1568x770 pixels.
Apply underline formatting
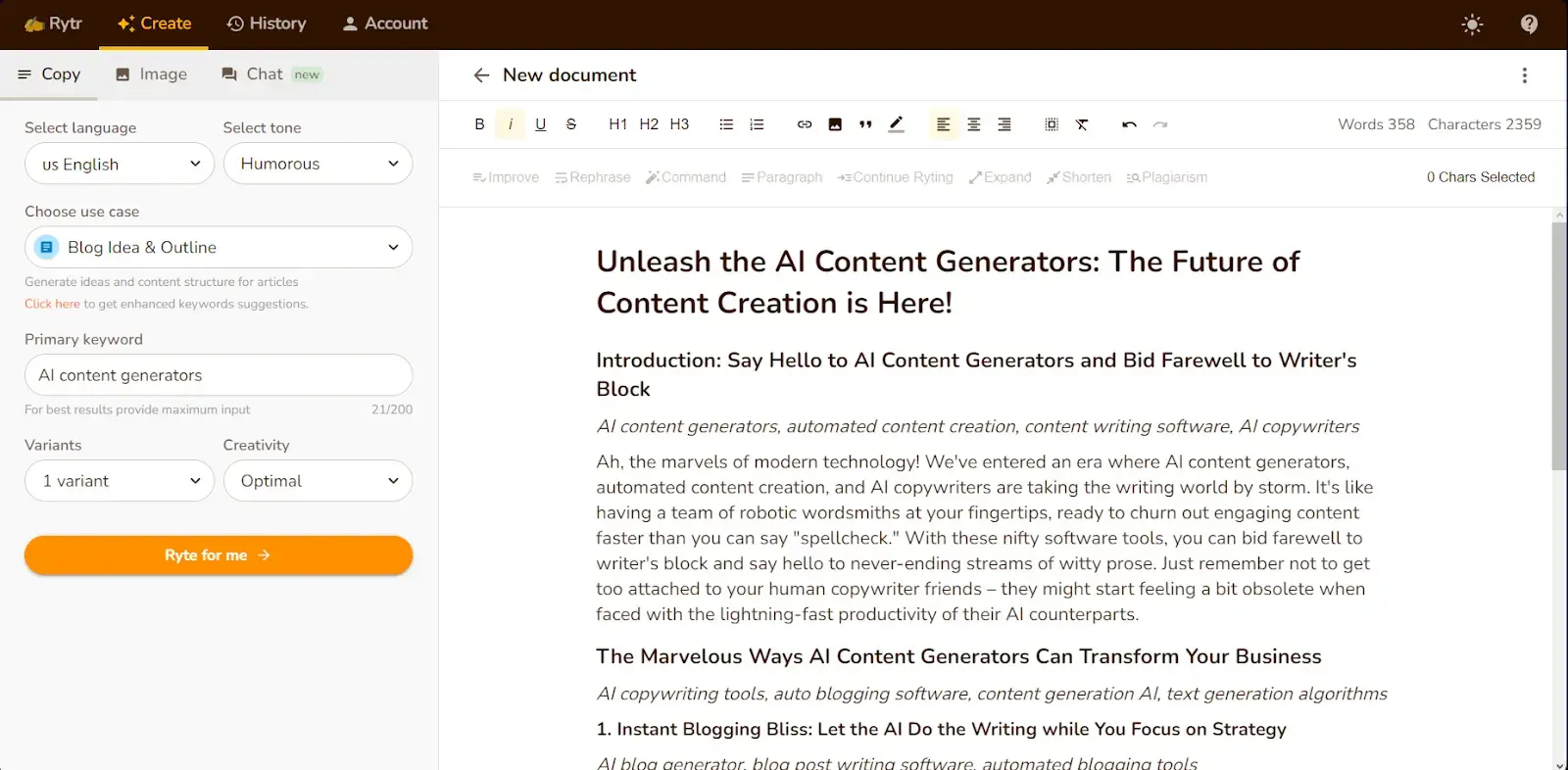click(540, 124)
